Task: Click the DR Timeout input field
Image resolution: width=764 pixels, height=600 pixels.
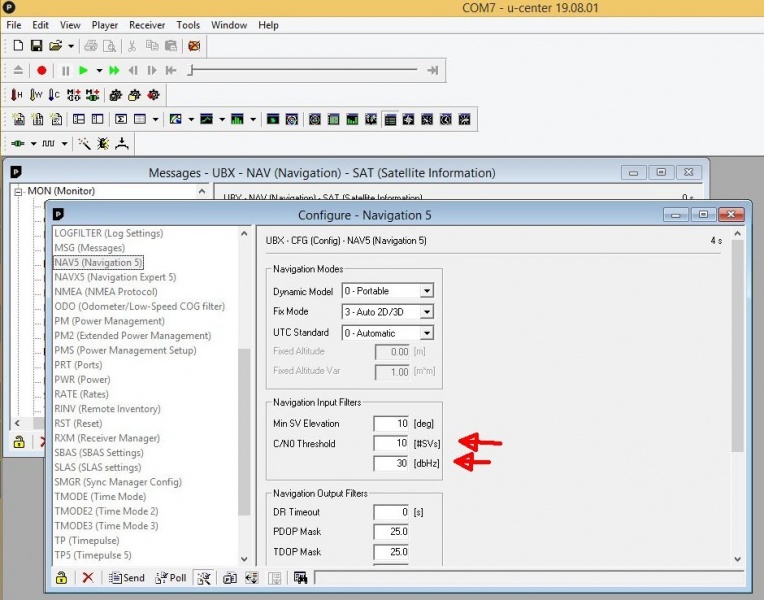Action: tap(391, 512)
